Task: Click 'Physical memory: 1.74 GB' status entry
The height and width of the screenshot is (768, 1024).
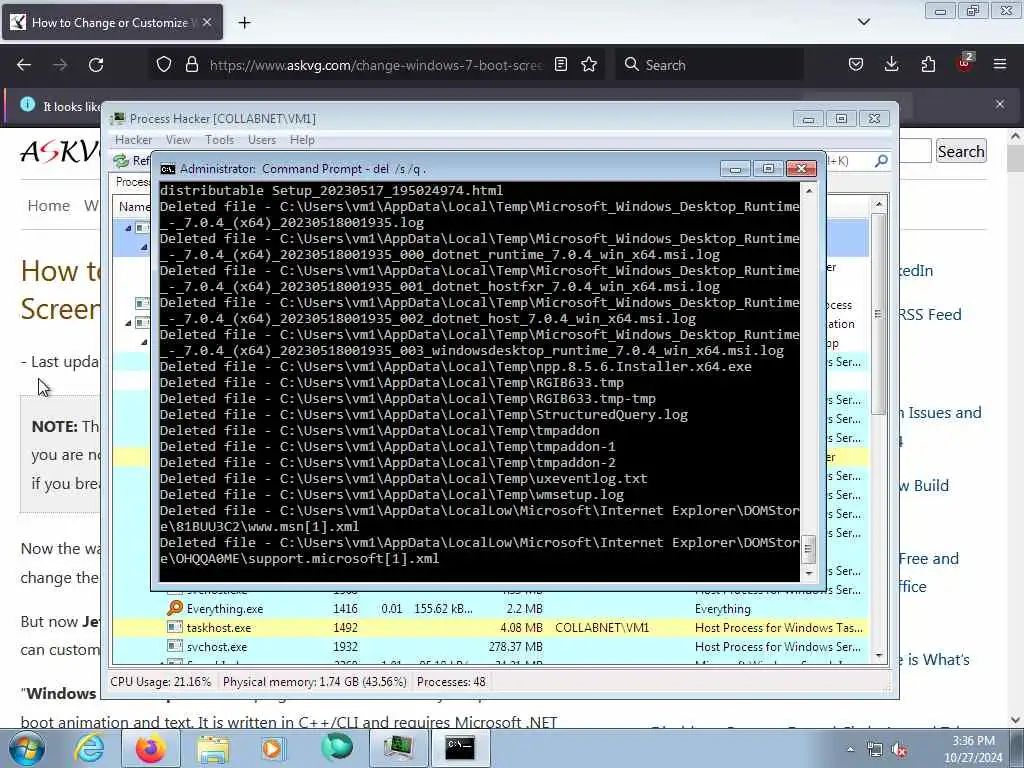Action: (315, 682)
